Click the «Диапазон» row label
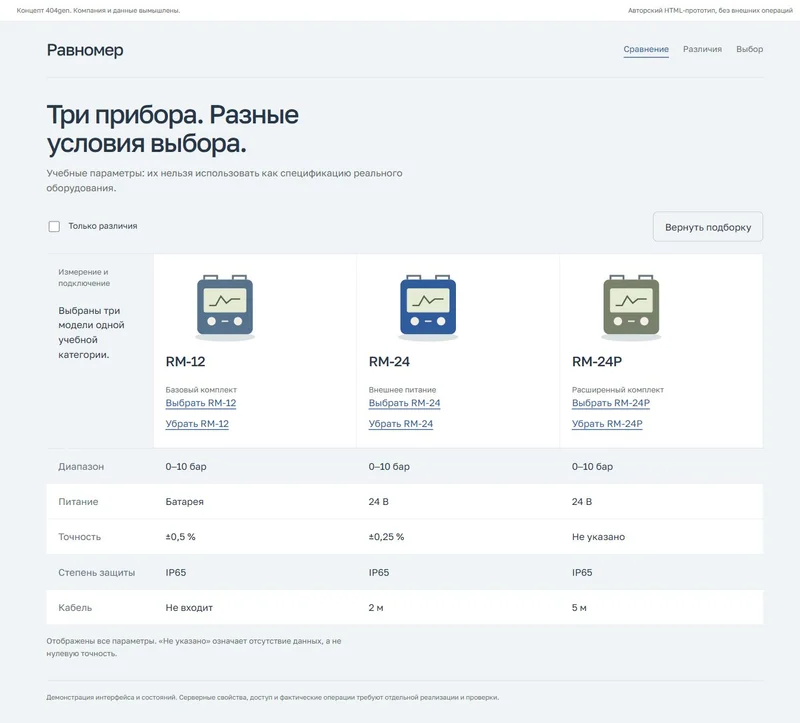800x723 pixels. click(x=81, y=467)
